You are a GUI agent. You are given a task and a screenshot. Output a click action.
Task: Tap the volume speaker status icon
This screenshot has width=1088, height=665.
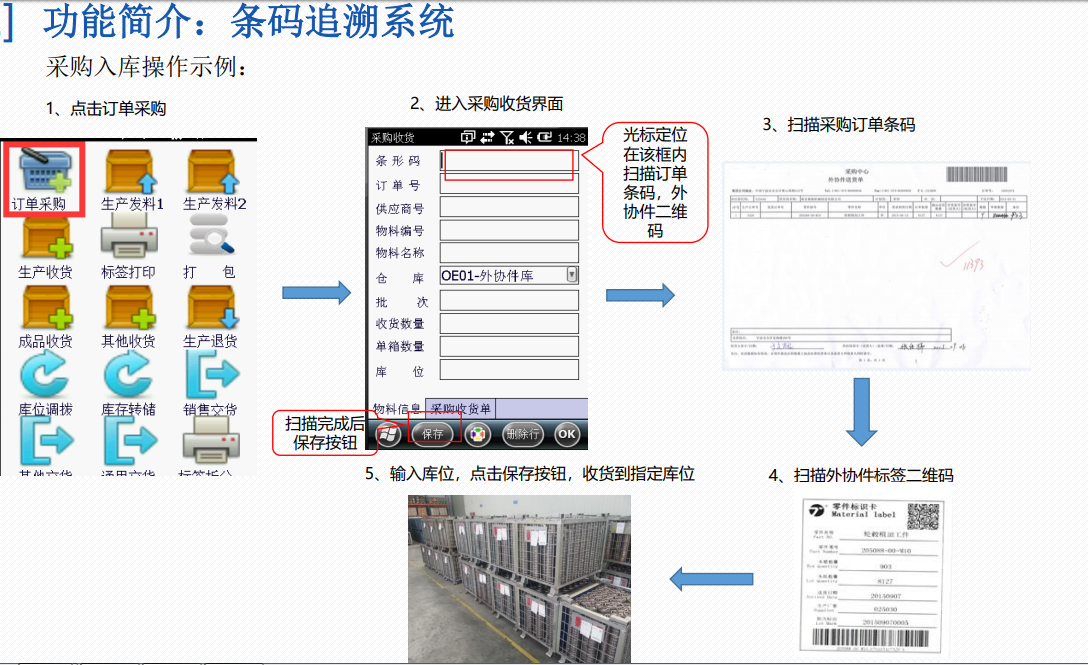[525, 137]
